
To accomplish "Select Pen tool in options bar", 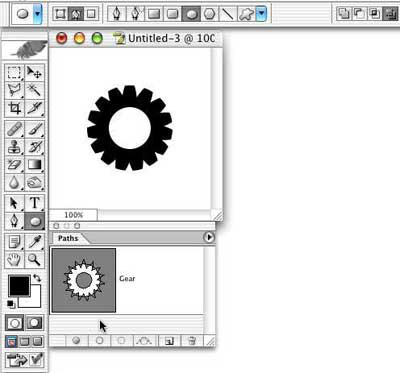I will (x=117, y=14).
